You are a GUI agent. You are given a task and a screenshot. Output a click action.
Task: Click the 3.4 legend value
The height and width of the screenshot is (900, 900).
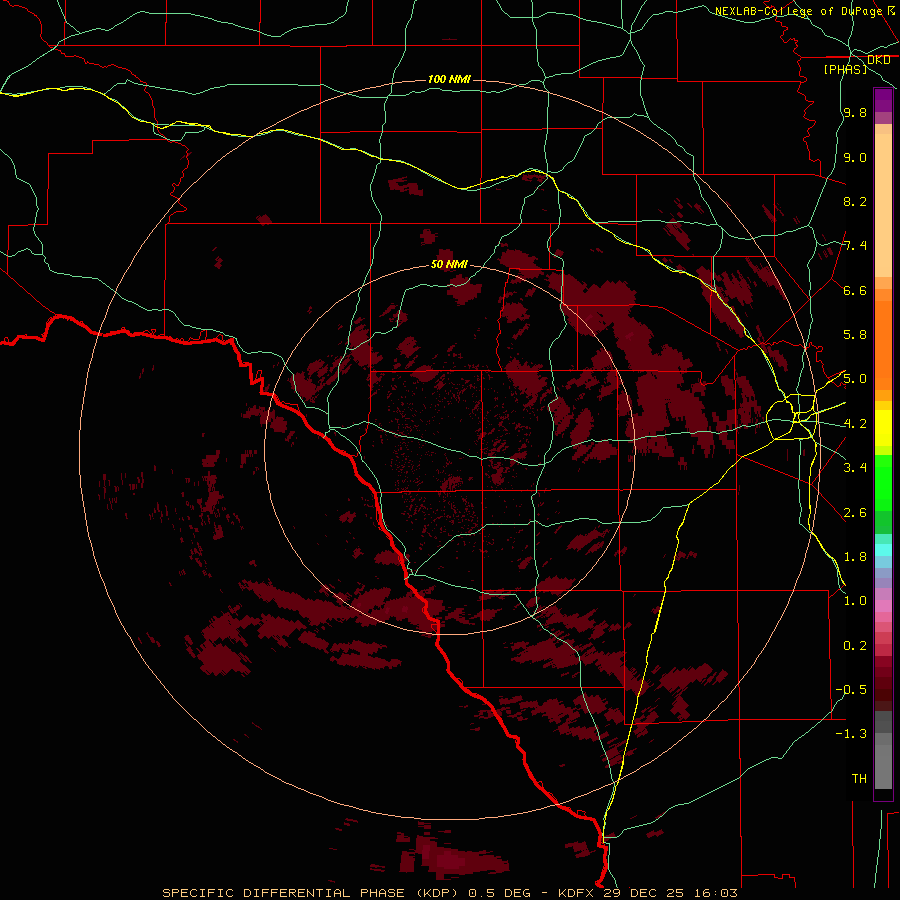click(855, 468)
